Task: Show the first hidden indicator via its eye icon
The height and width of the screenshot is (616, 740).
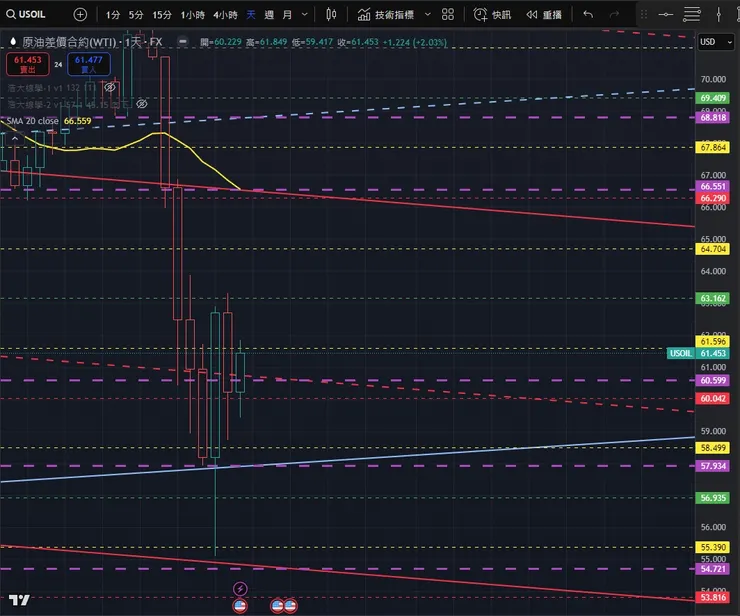Action: (109, 88)
